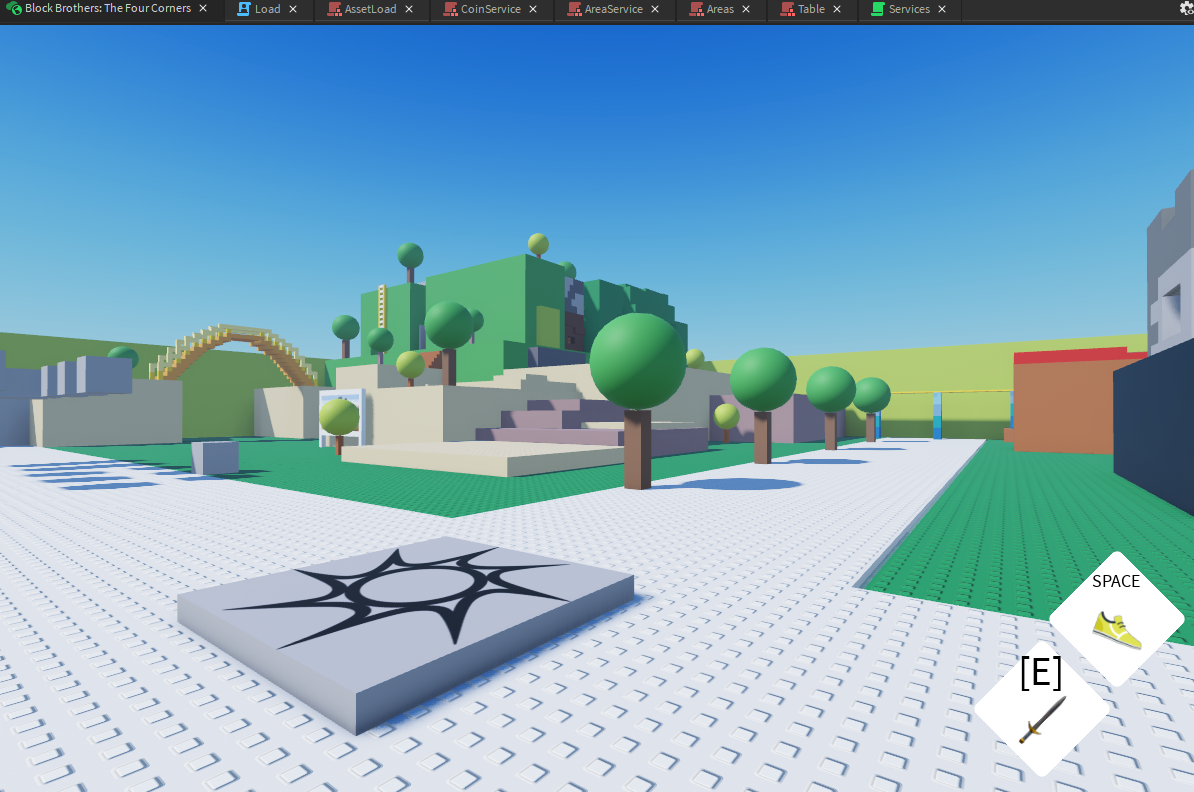The image size is (1194, 792).
Task: Close the Table tab
Action: click(837, 9)
